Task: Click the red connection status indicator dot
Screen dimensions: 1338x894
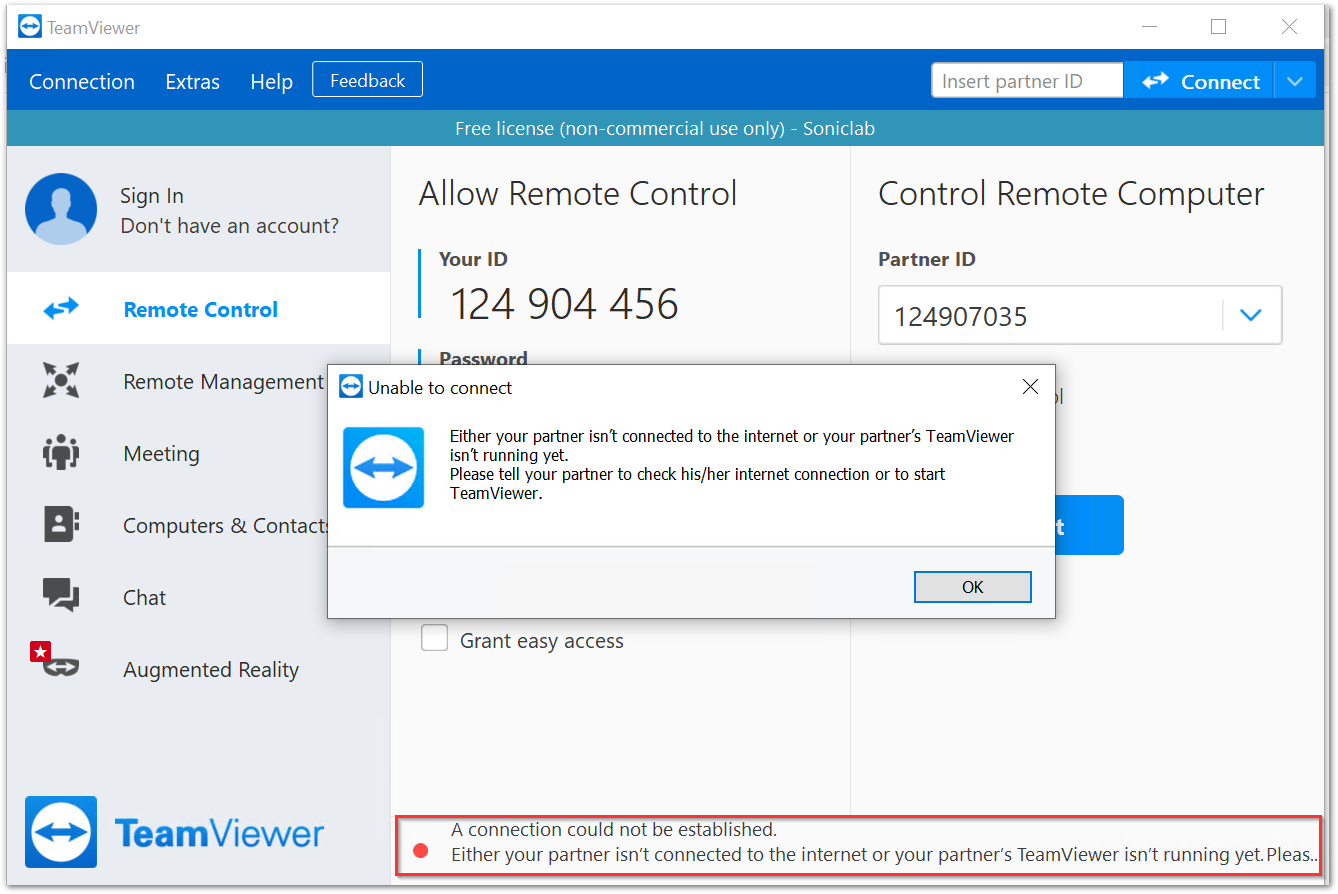Action: click(421, 851)
